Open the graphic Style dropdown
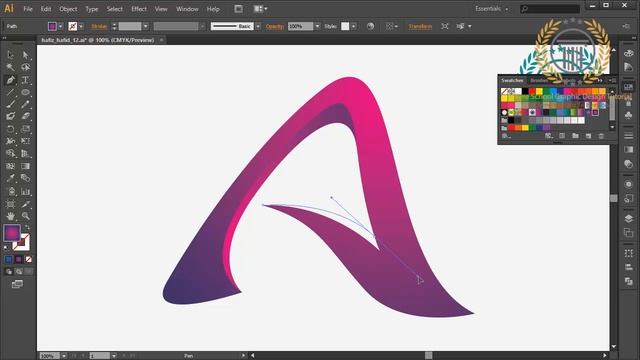 [x=353, y=26]
